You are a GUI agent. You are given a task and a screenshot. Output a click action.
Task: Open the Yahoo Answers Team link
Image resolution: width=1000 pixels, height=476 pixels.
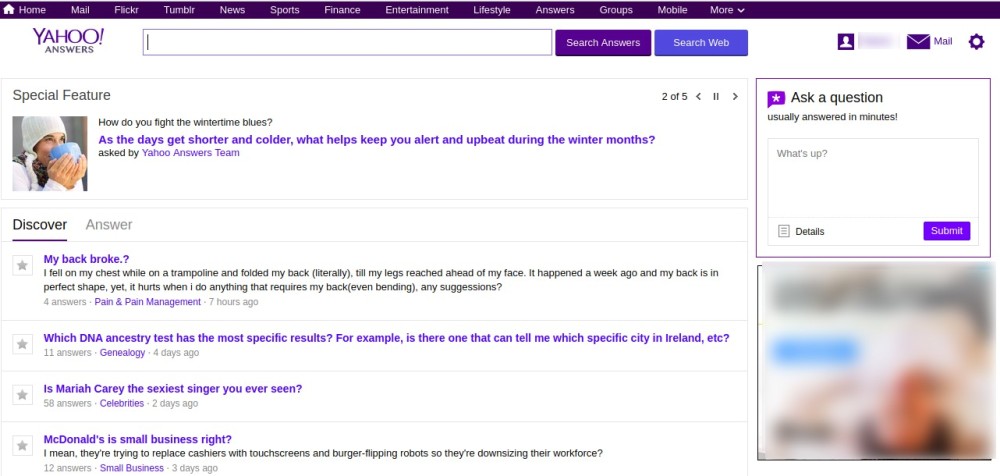tap(191, 152)
